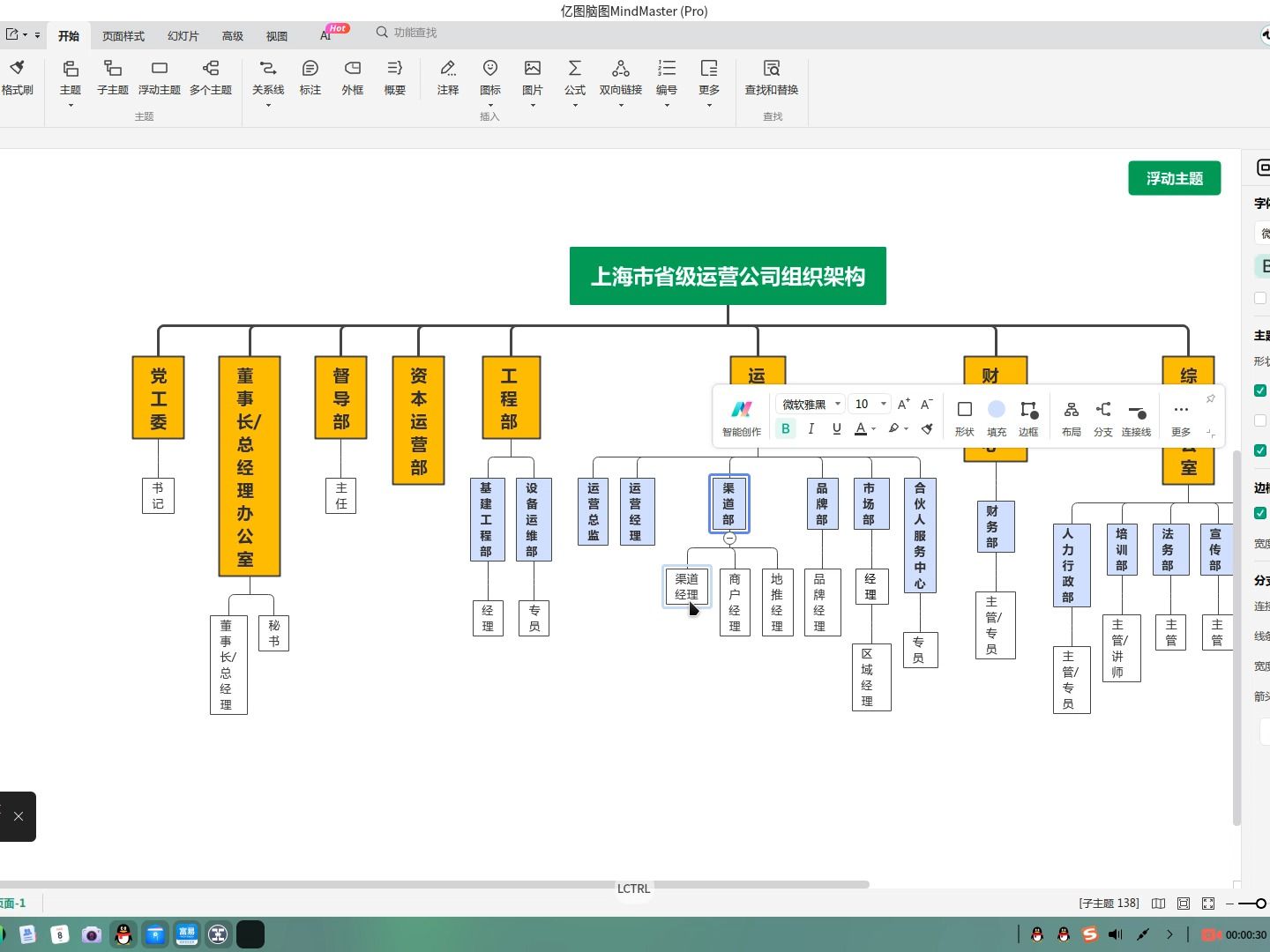The width and height of the screenshot is (1270, 952).
Task: Select the 渠道经理 subtopic
Action: [x=687, y=587]
